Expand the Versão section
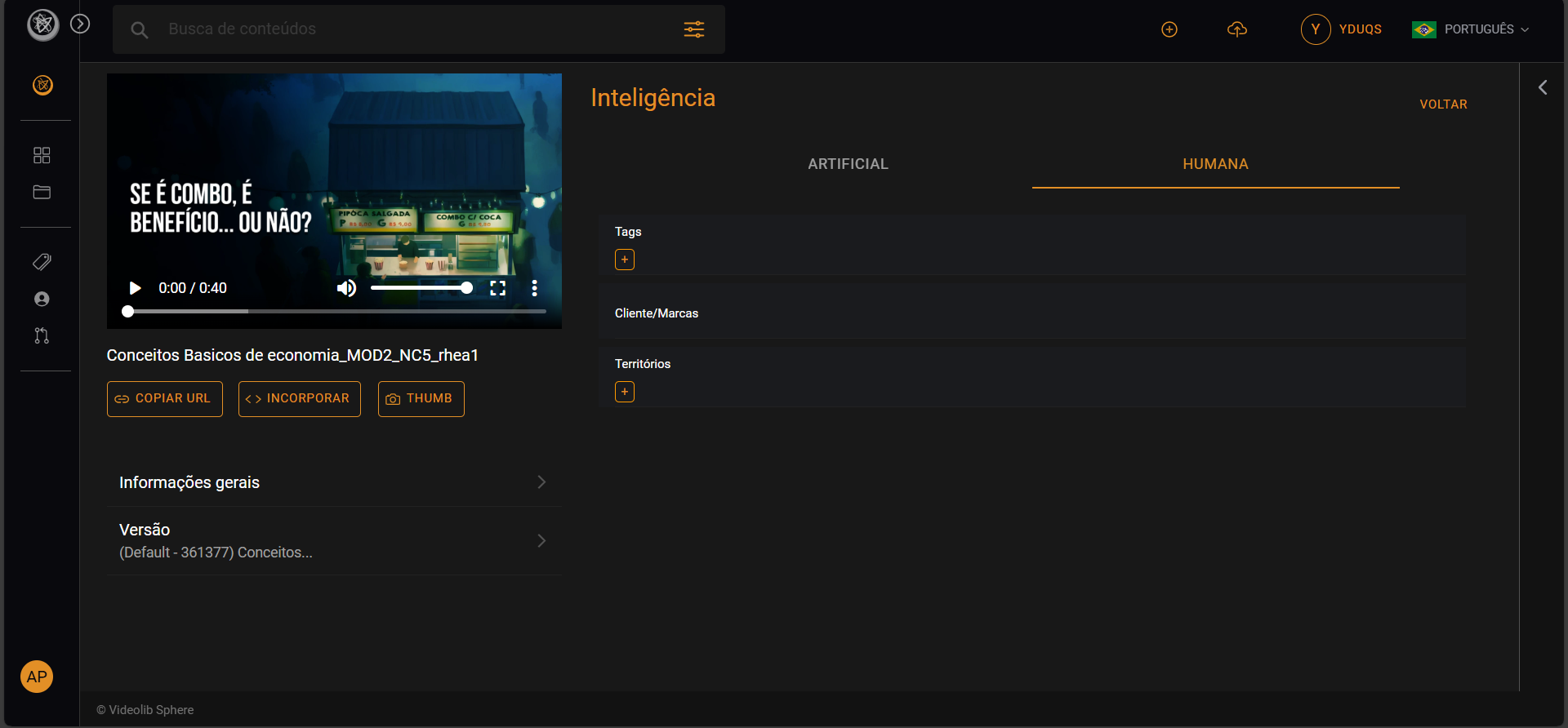Viewport: 1568px width, 728px height. (334, 541)
